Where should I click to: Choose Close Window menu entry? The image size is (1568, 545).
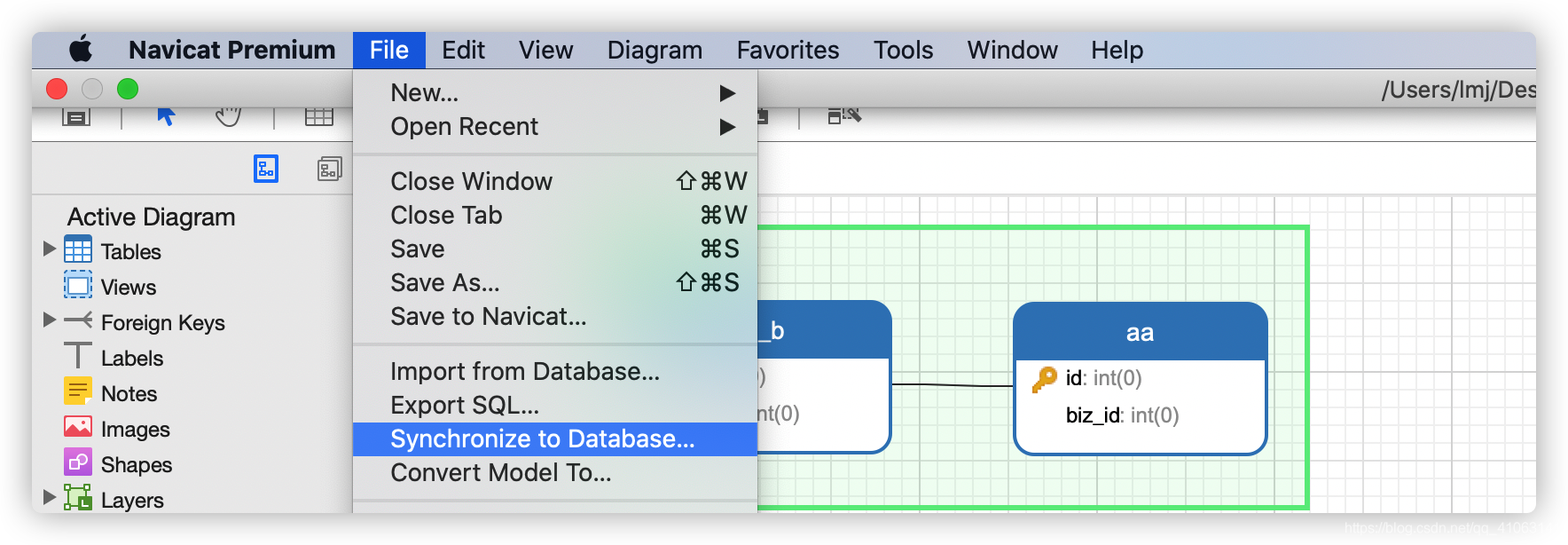pos(555,182)
